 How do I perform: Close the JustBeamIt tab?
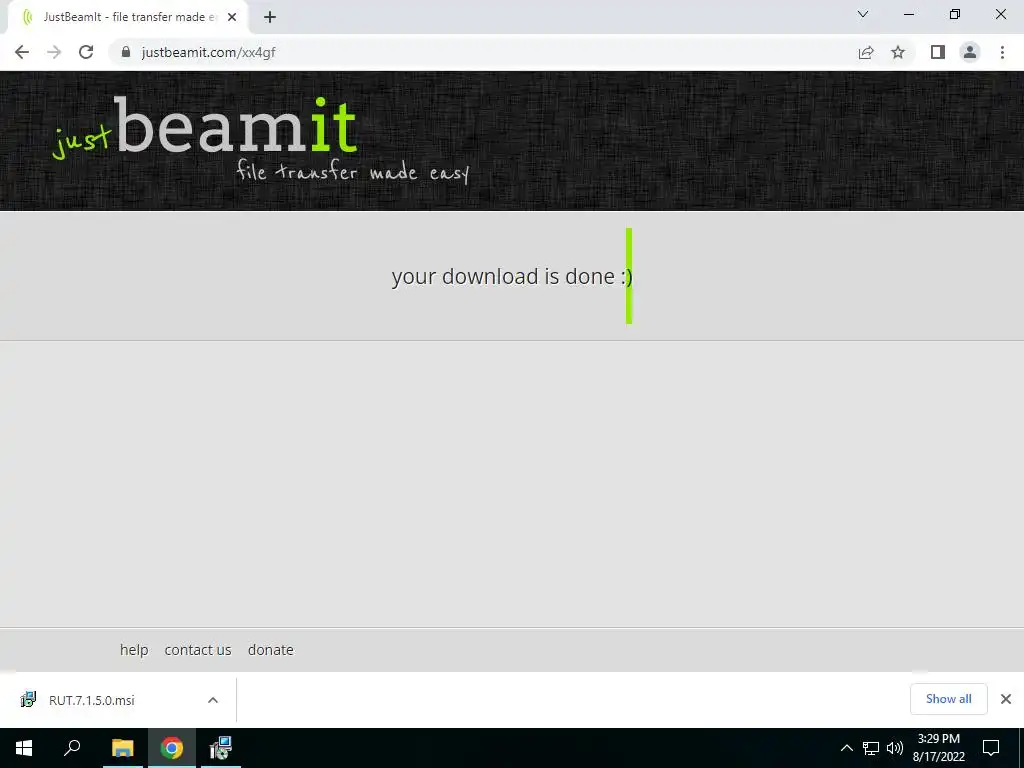pyautogui.click(x=232, y=17)
